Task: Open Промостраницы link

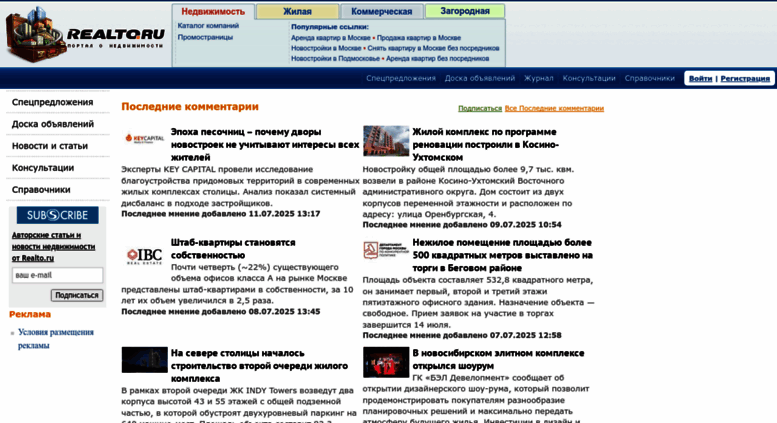Action: [205, 37]
